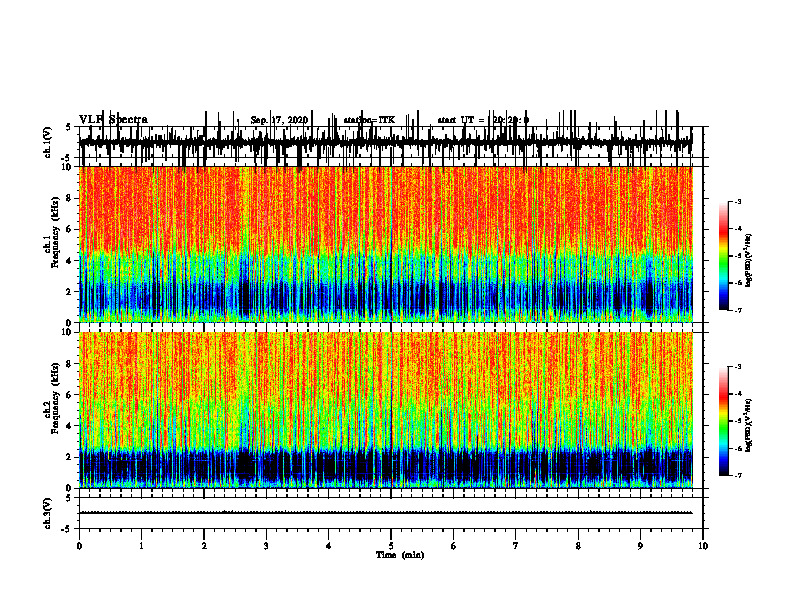Click tick label "10" on the time axis
This screenshot has height=612, width=792.
(x=703, y=546)
